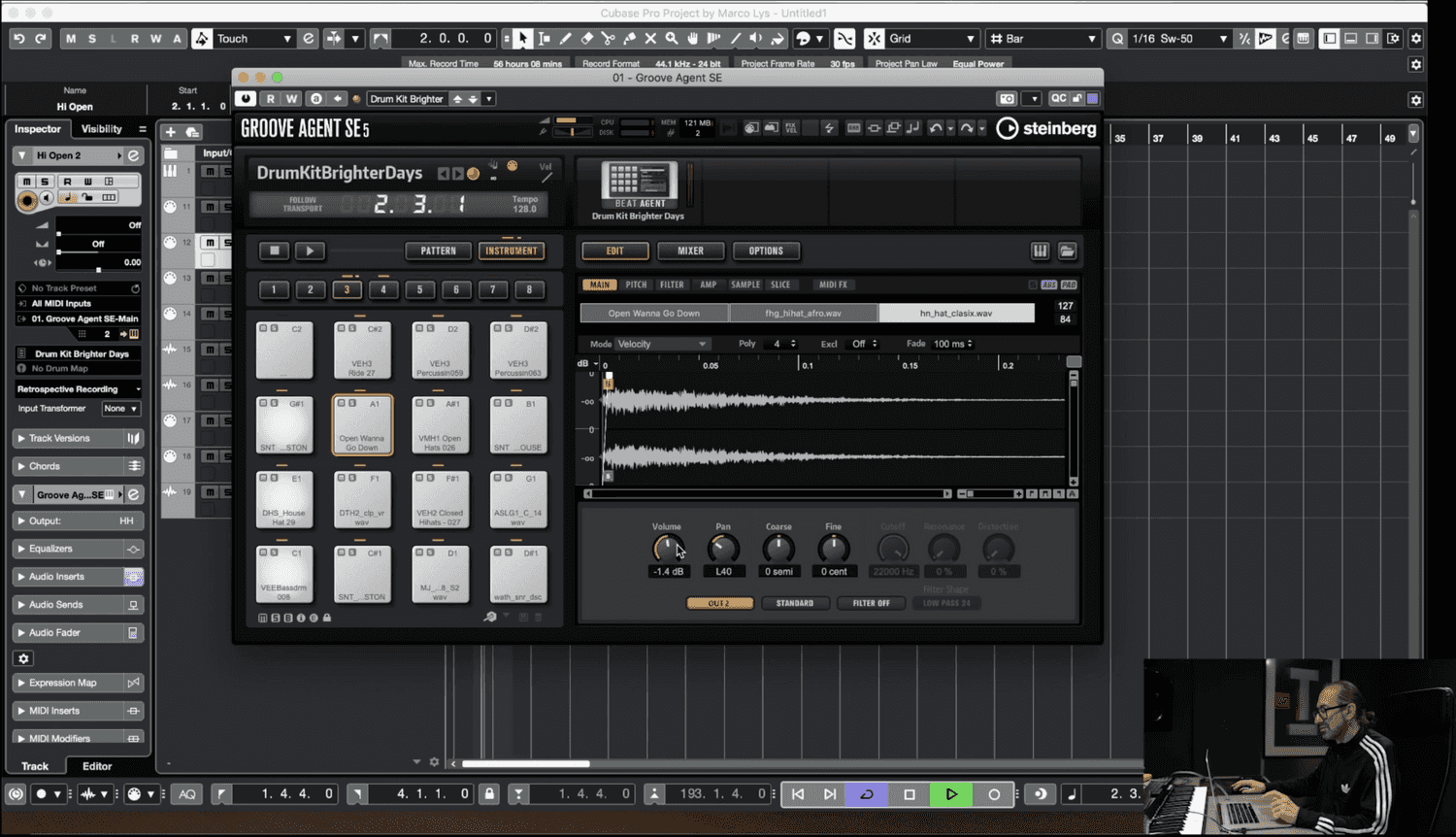This screenshot has width=1456, height=837.
Task: Toggle the AQ auto quantize button
Action: pyautogui.click(x=187, y=793)
